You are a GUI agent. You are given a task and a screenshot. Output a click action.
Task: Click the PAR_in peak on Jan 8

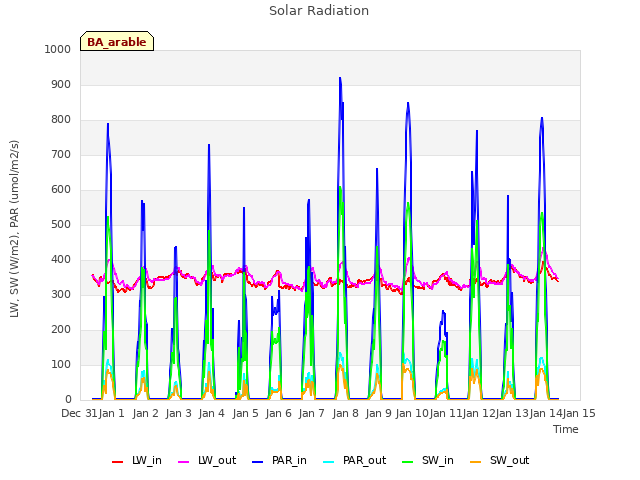[x=340, y=78]
